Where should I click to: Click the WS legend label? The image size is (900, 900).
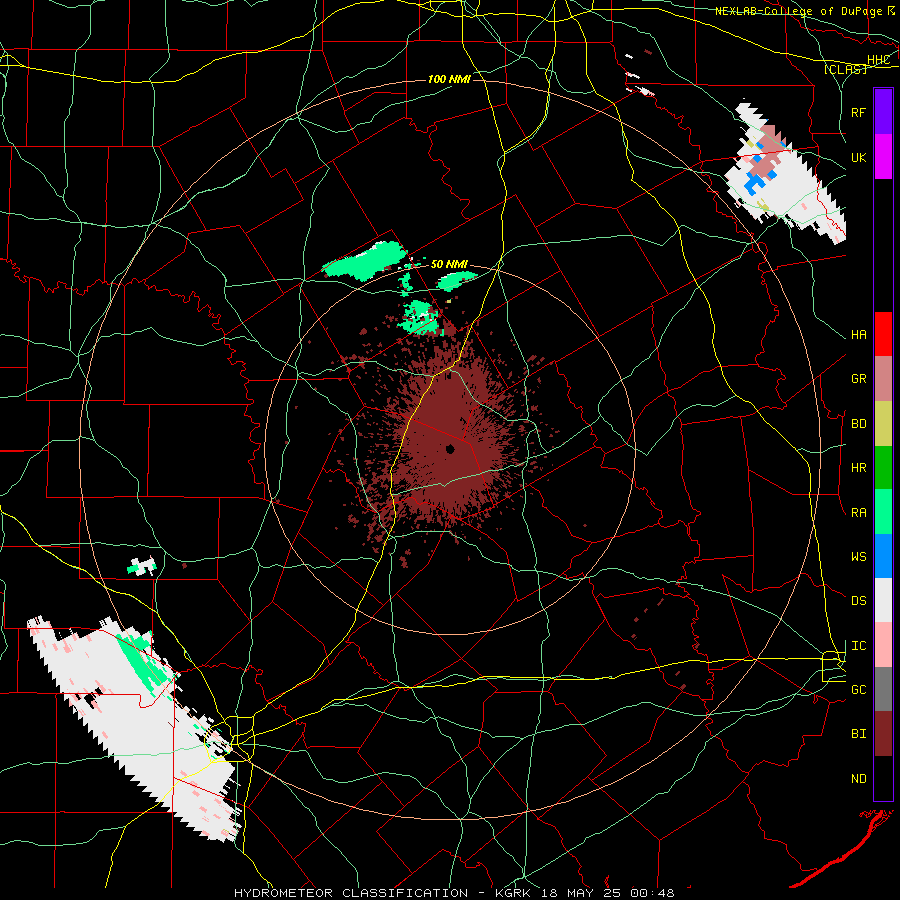(858, 557)
